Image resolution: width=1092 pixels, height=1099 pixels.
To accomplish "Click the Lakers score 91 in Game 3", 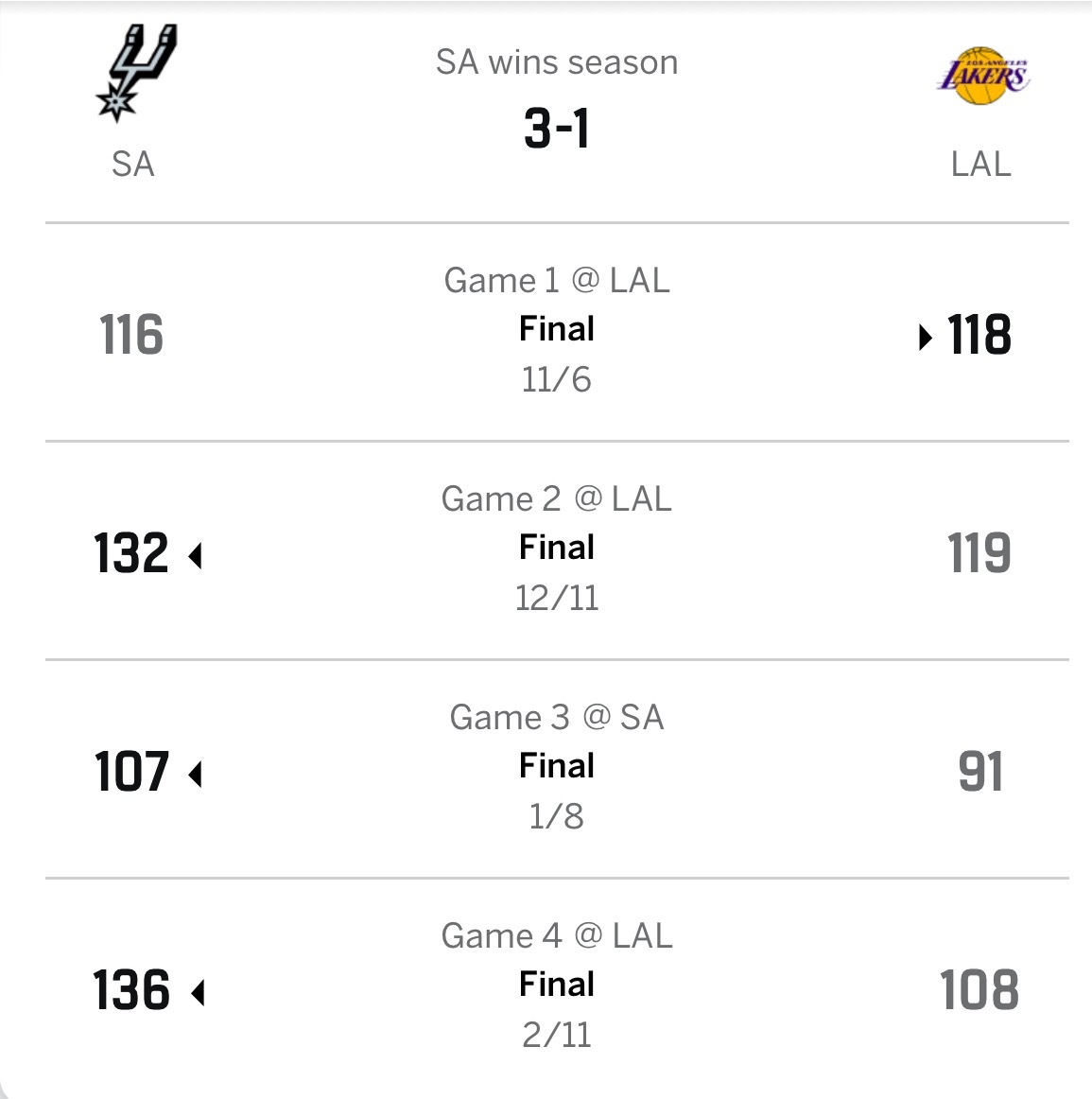I will (x=980, y=773).
